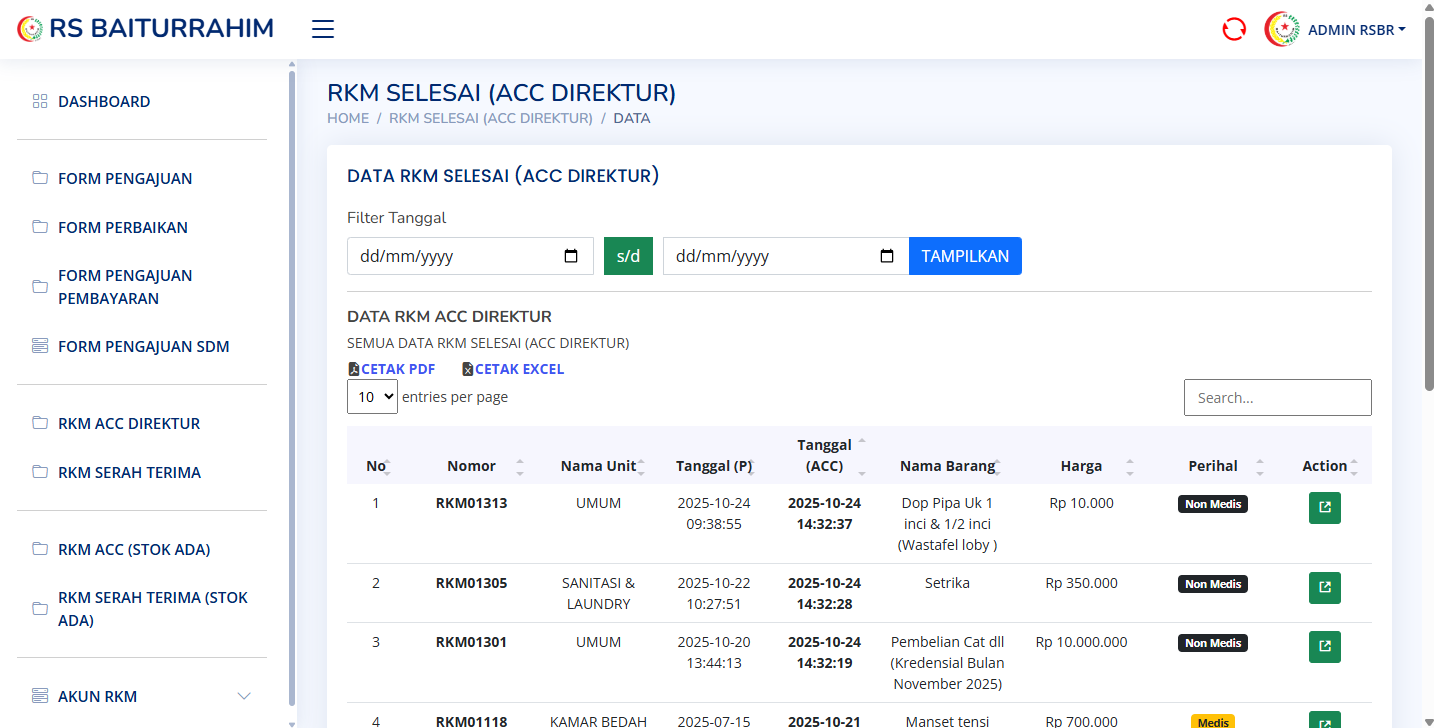Viewport: 1434px width, 728px height.
Task: Sort table by Harga column header
Action: click(x=1081, y=466)
